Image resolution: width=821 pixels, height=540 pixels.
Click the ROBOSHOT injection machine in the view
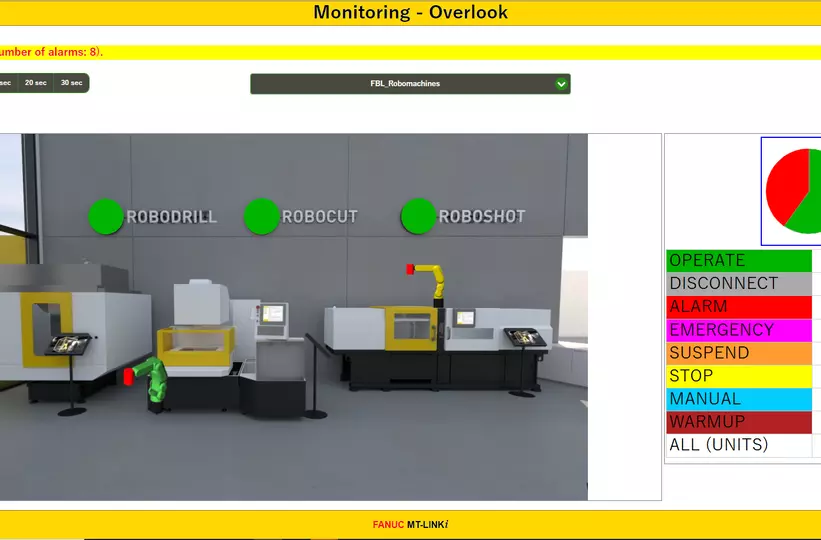pyautogui.click(x=439, y=348)
